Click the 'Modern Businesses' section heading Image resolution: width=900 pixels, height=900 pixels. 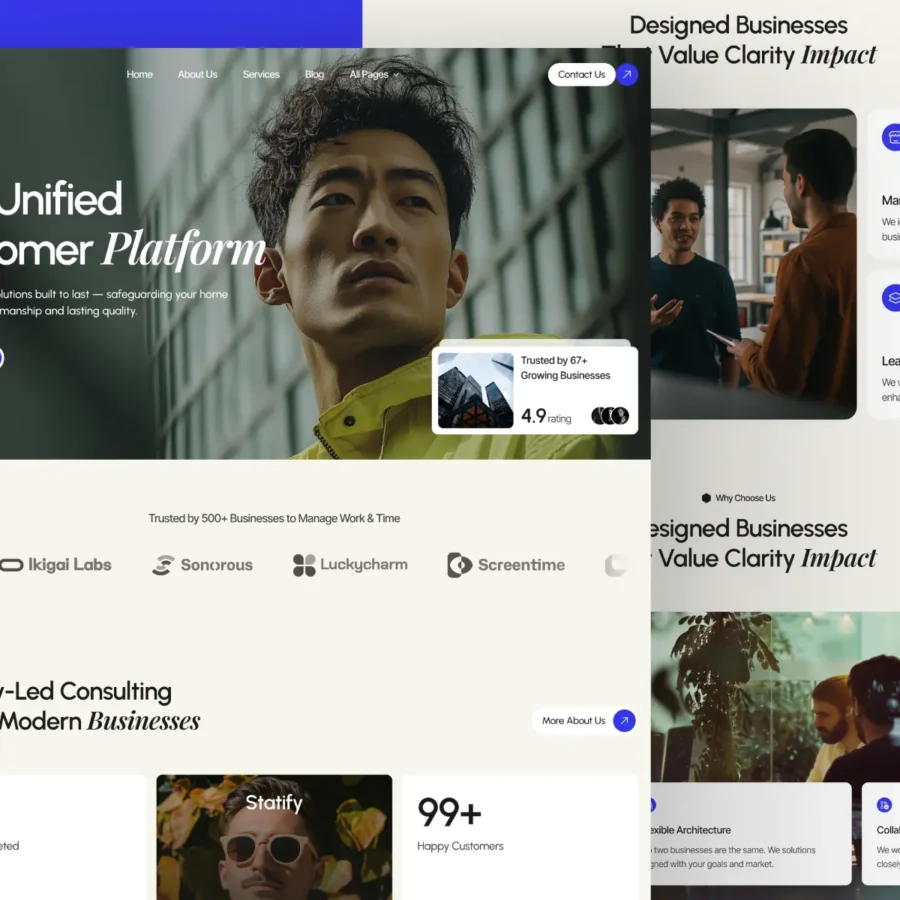100,721
